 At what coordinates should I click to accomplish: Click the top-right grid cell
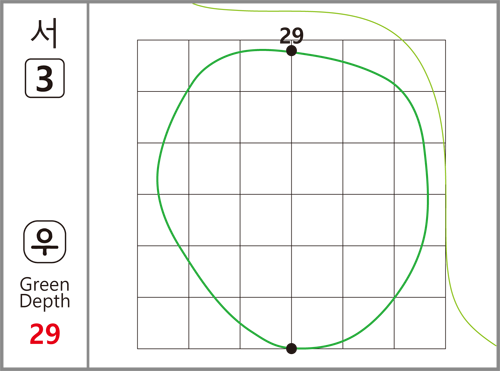click(420, 66)
